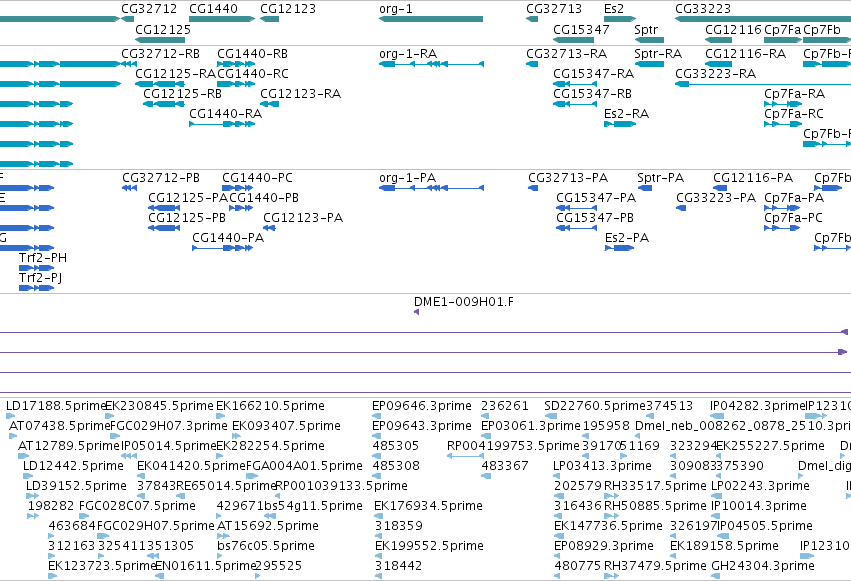This screenshot has width=851, height=581.
Task: Click the org-1 gene name
Action: [396, 9]
